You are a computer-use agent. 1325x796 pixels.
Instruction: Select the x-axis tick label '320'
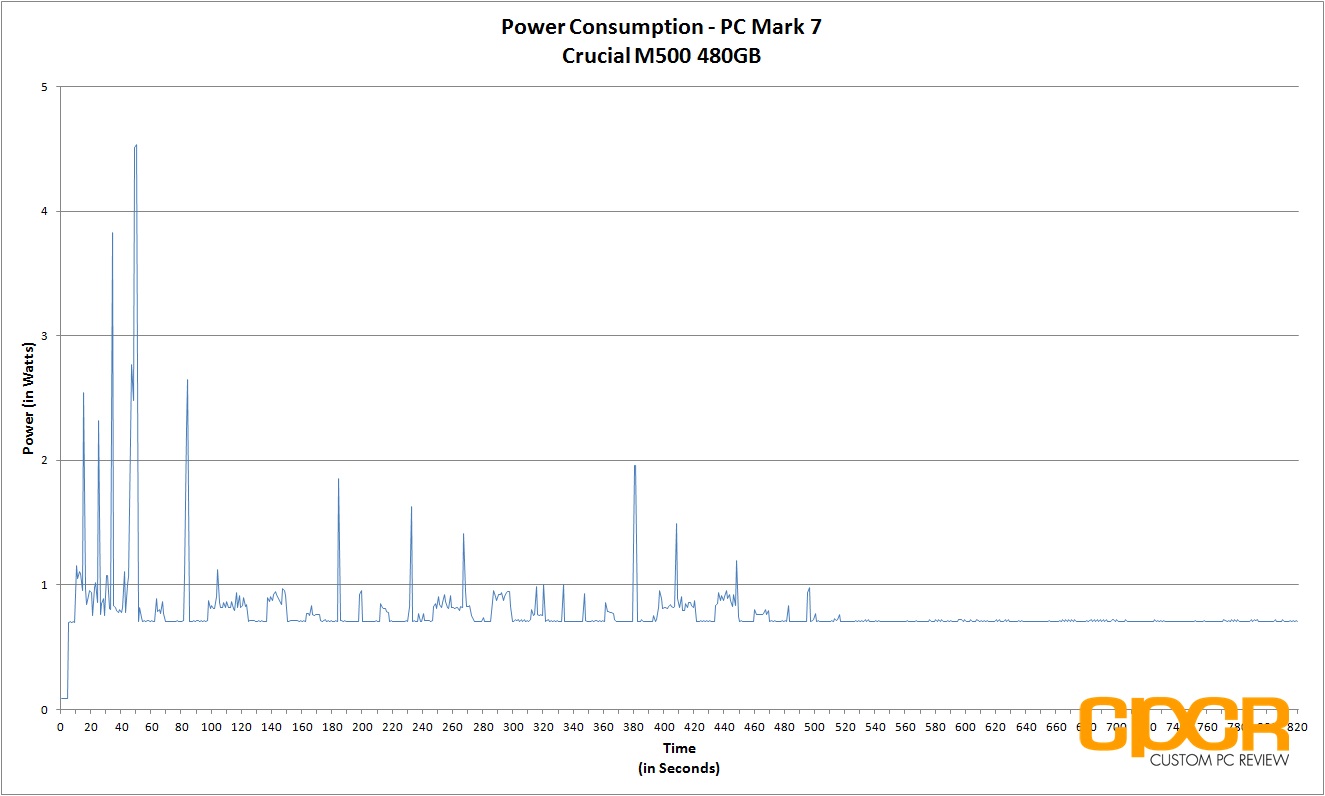[x=543, y=727]
